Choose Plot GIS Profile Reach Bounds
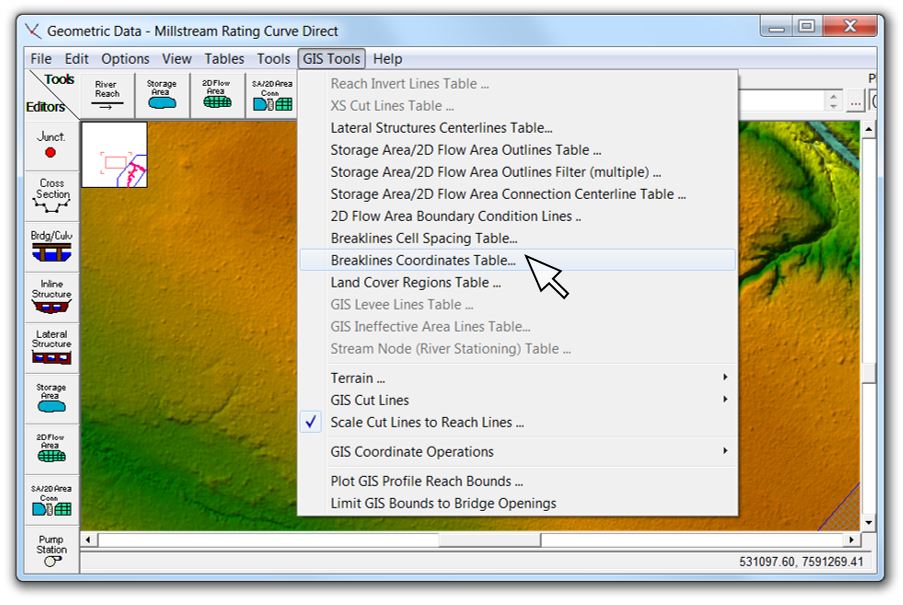 [x=518, y=481]
